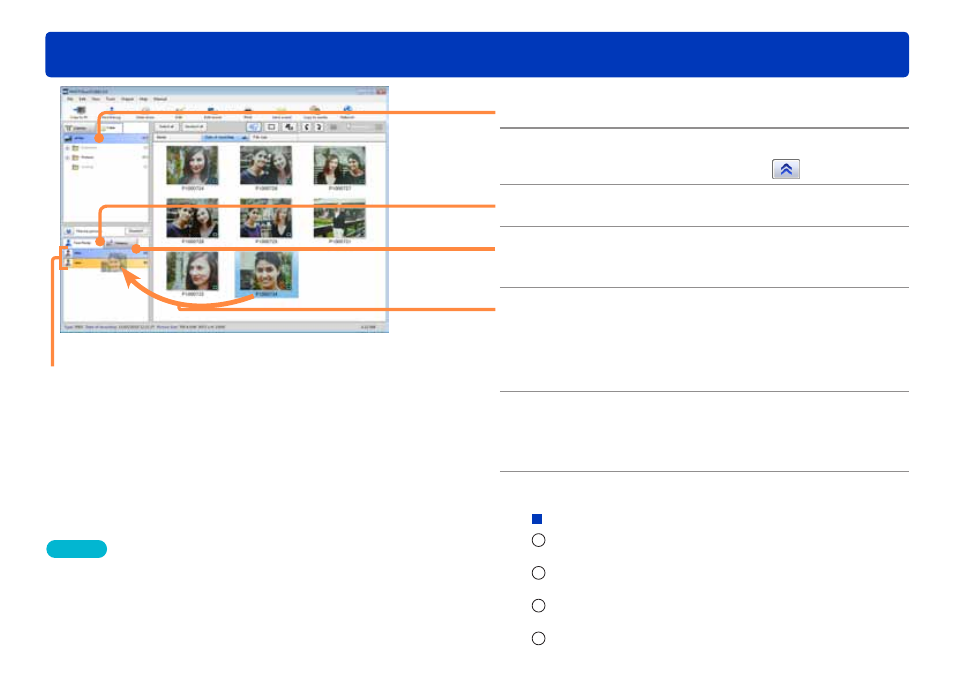This screenshot has width=954, height=673.
Task: Select thumbnail P1000731
Action: coord(339,218)
